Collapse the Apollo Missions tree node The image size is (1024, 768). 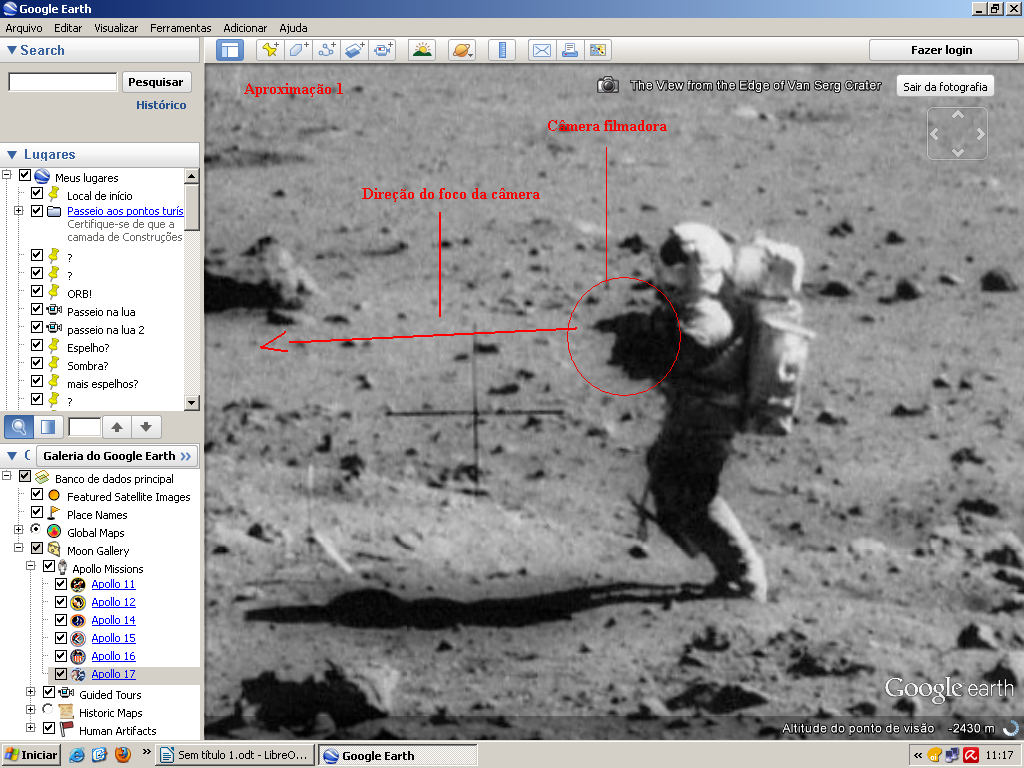pos(30,566)
